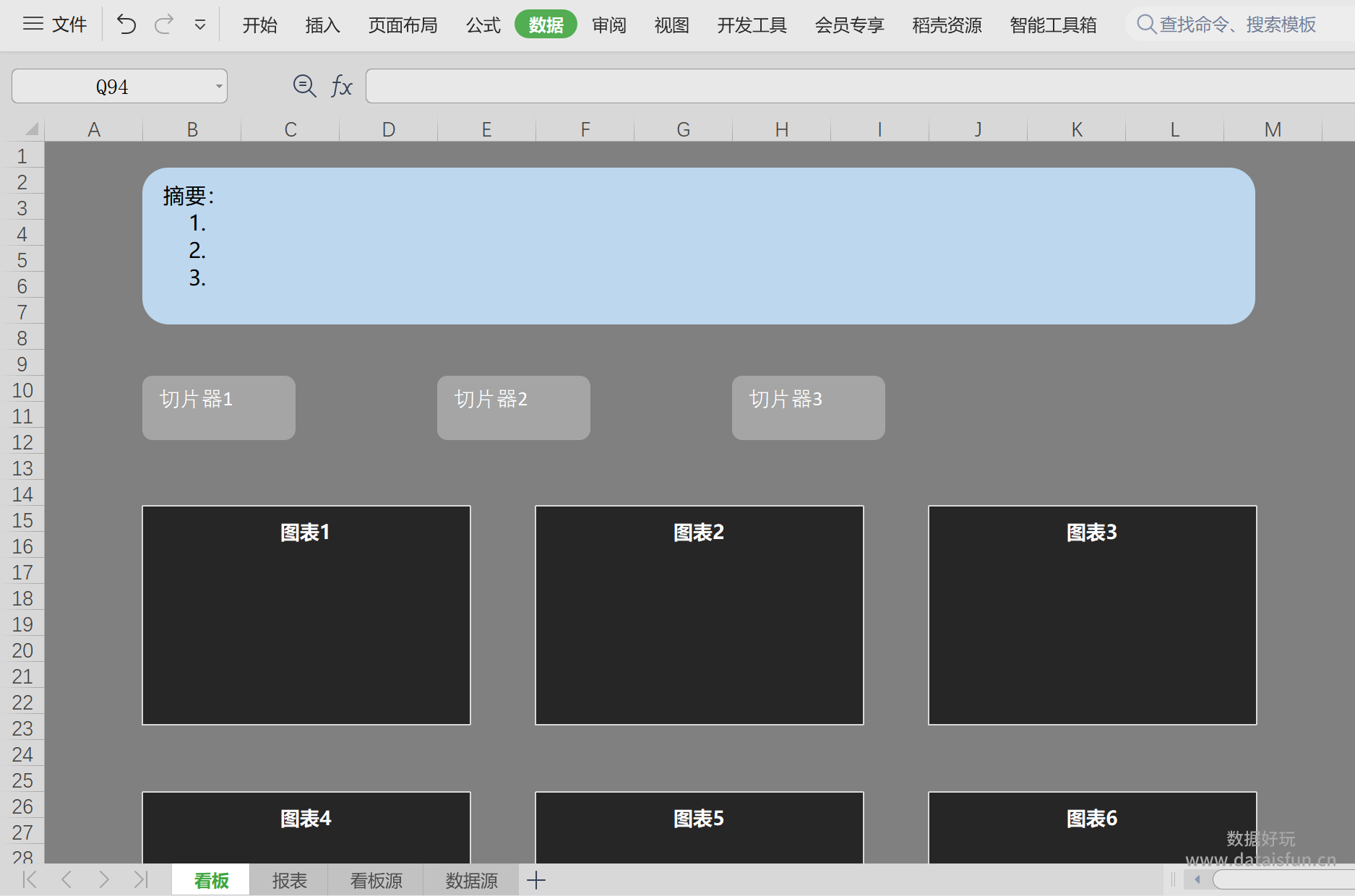Click into the formula bar
Image resolution: width=1355 pixels, height=896 pixels.
(x=860, y=86)
